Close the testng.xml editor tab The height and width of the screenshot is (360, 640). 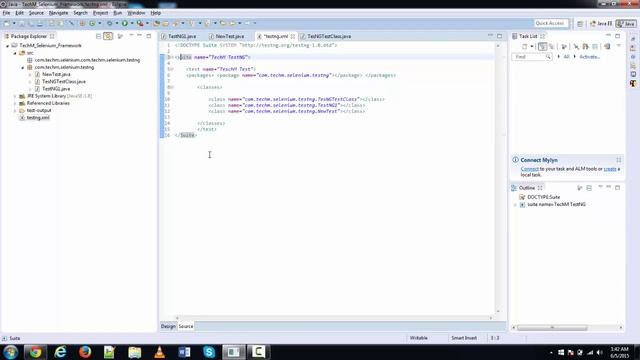[293, 36]
